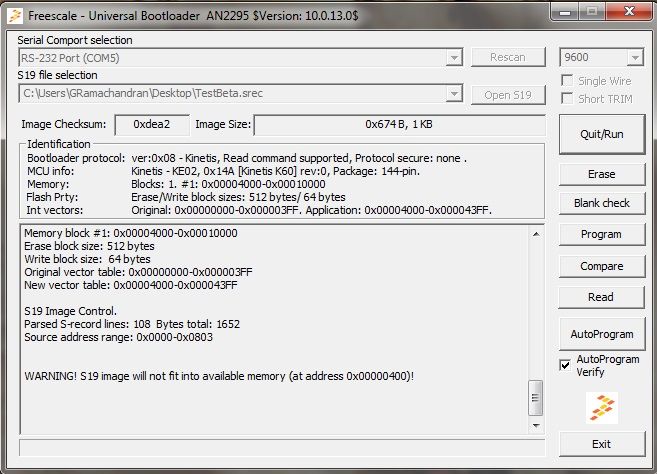Click the TestBeta.srec file path field

pyautogui.click(x=241, y=93)
